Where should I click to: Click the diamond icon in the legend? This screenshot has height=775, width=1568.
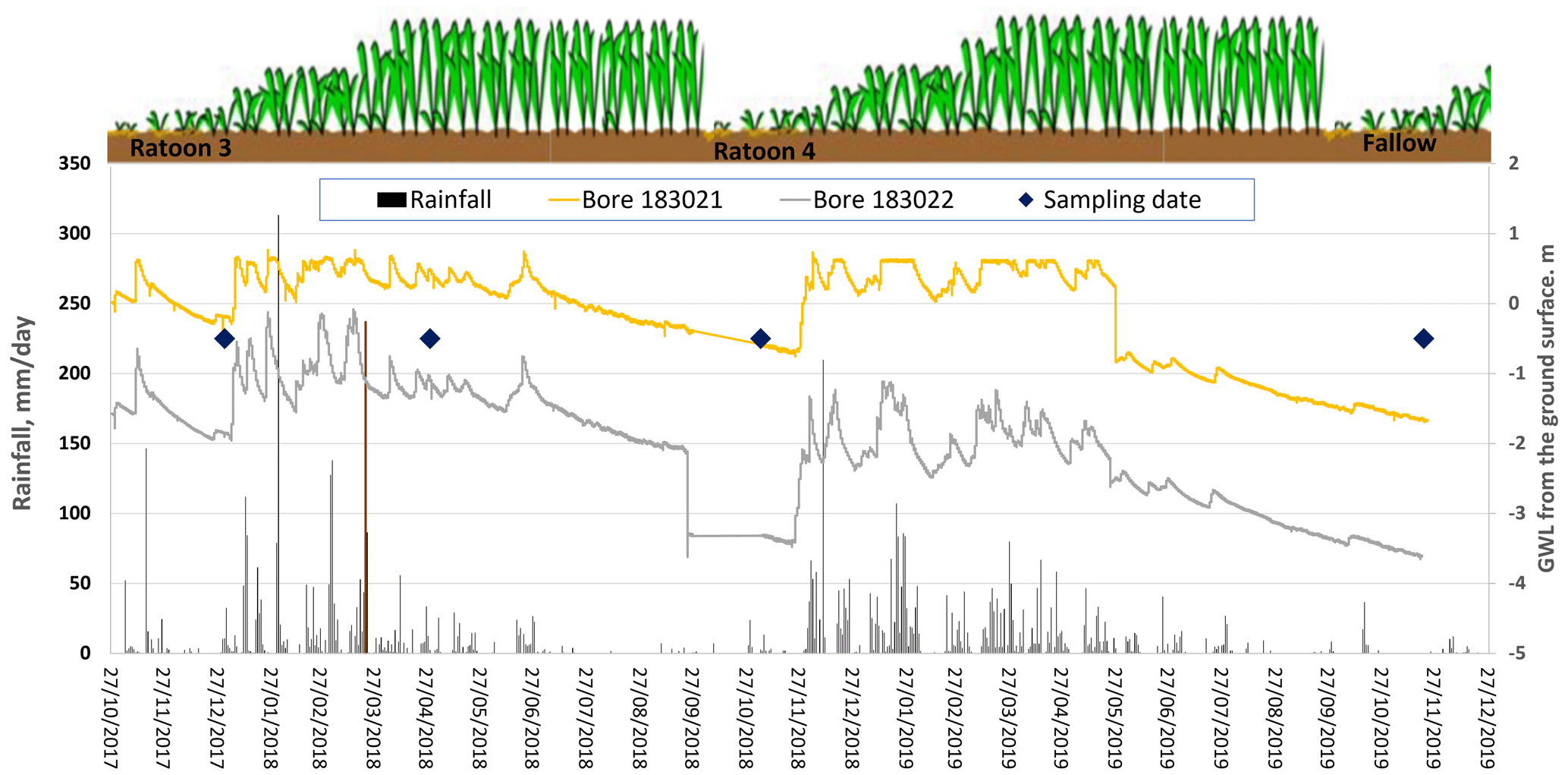tap(1026, 200)
